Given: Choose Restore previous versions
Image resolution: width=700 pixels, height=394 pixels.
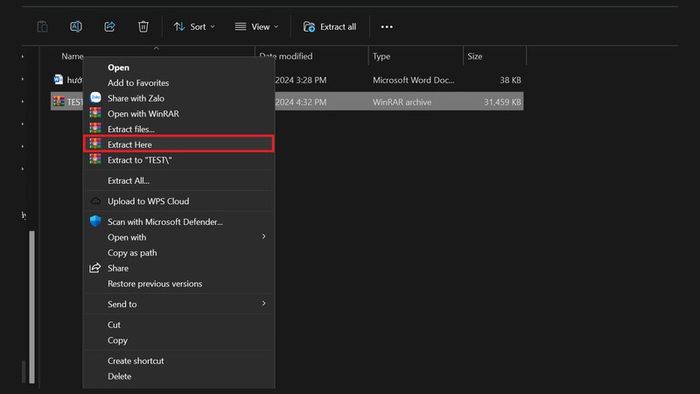Looking at the screenshot, I should coord(154,284).
